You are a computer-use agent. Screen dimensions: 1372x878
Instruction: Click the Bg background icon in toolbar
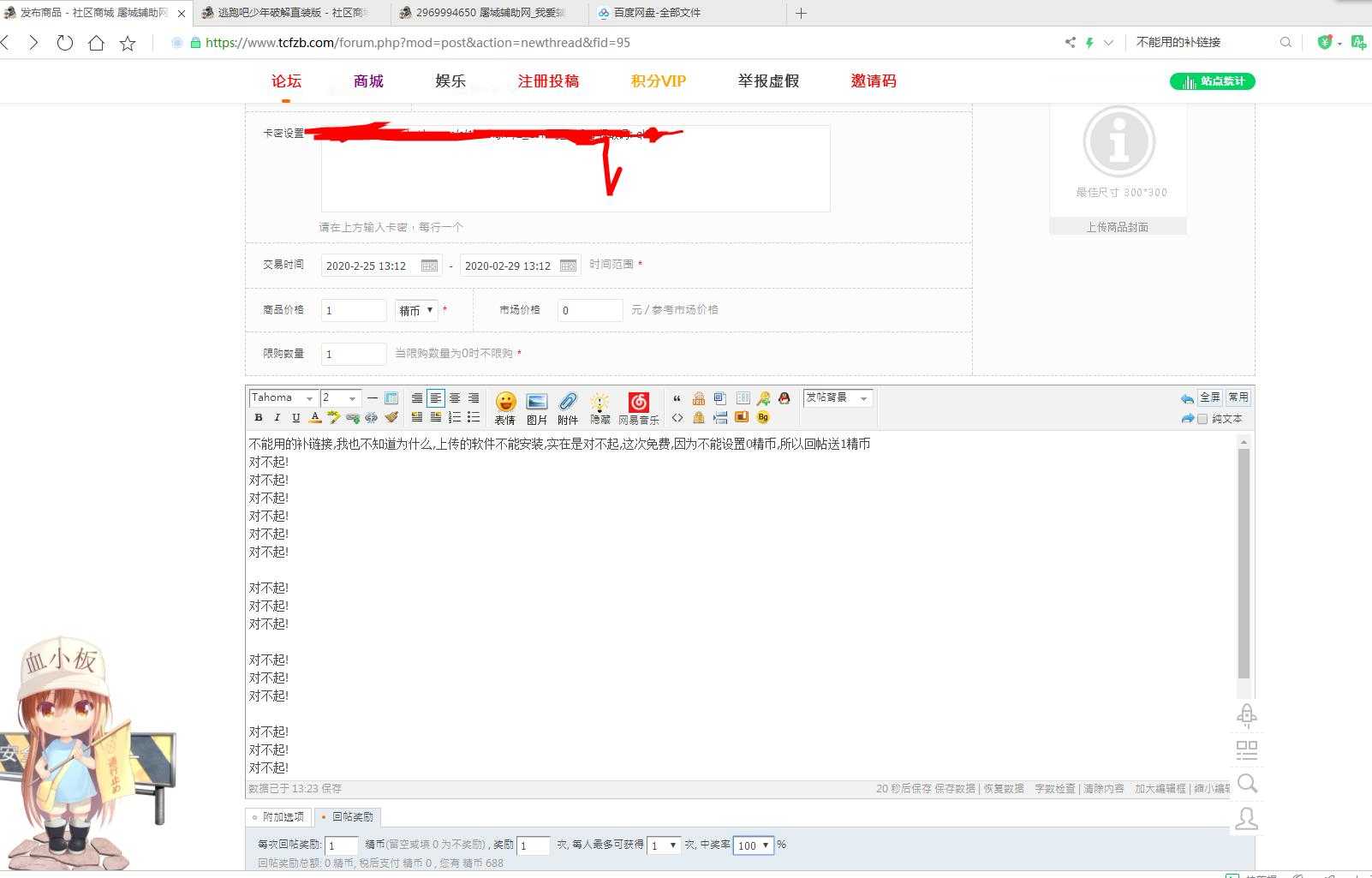point(763,417)
